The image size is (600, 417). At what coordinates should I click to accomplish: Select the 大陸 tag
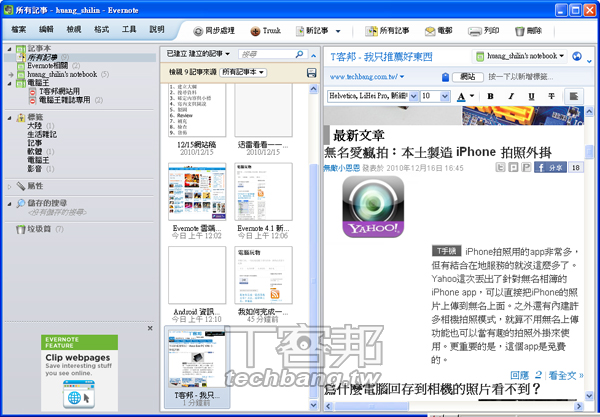(34, 126)
